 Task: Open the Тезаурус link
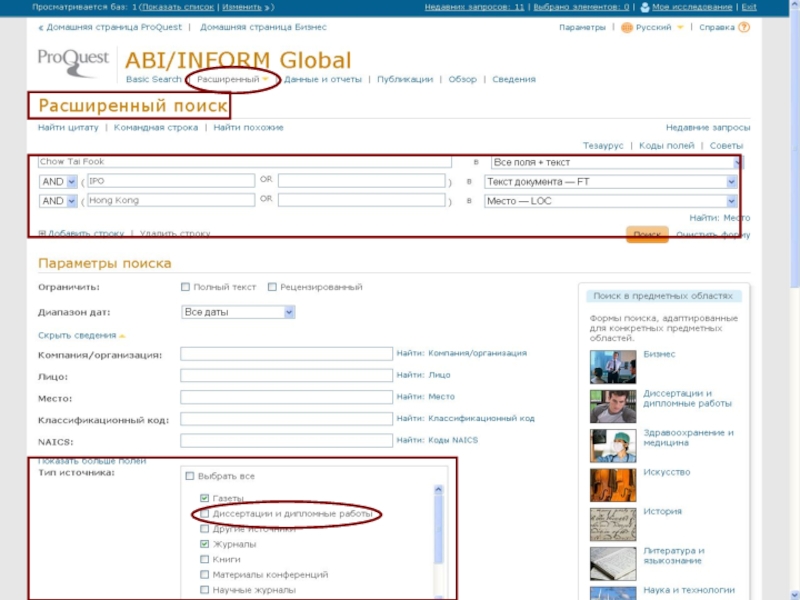point(603,146)
